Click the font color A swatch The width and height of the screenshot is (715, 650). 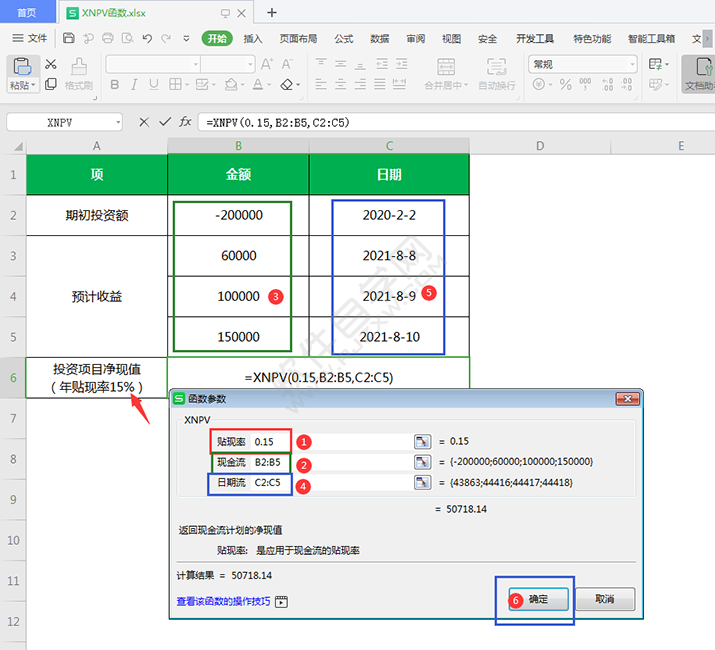click(258, 84)
